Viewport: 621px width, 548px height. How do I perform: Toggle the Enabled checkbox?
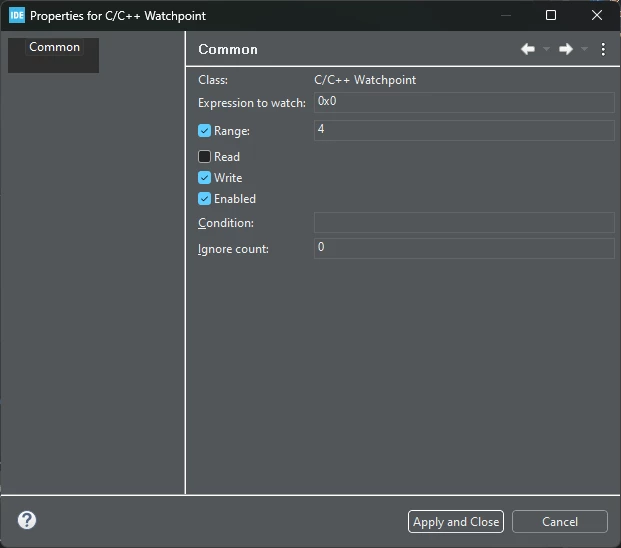(x=204, y=198)
